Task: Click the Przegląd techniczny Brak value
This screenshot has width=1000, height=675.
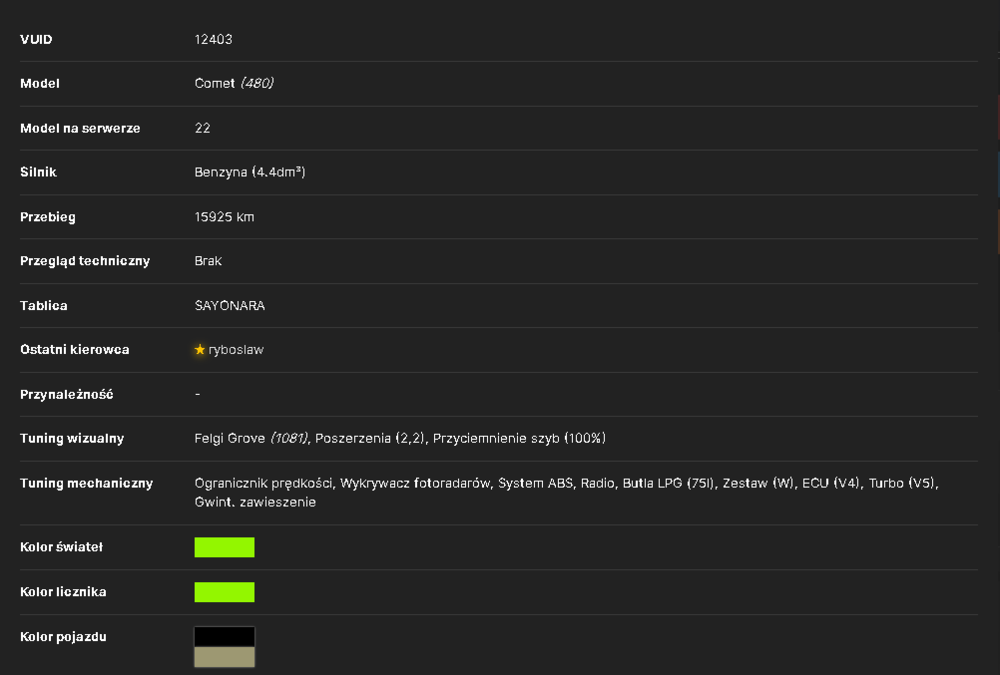Action: pos(208,261)
